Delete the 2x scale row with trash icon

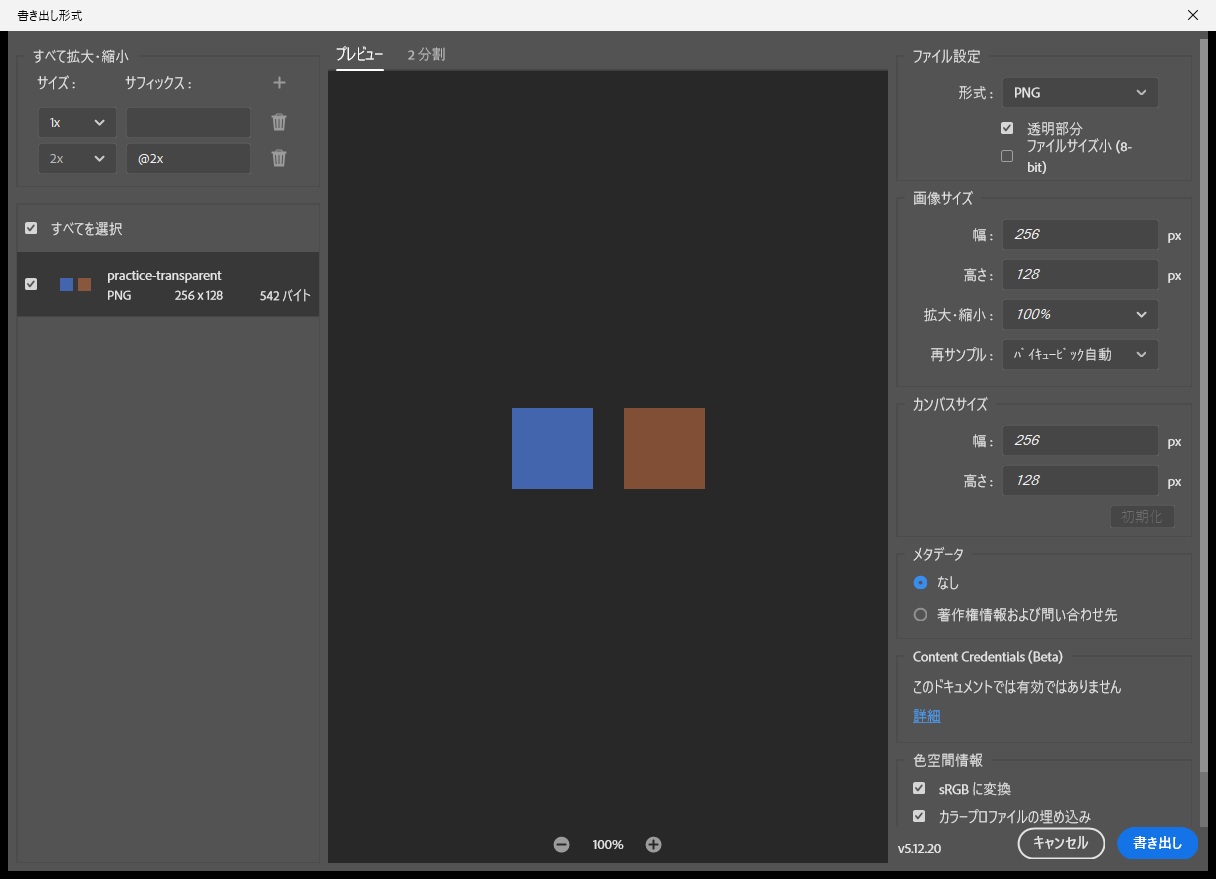pos(279,158)
